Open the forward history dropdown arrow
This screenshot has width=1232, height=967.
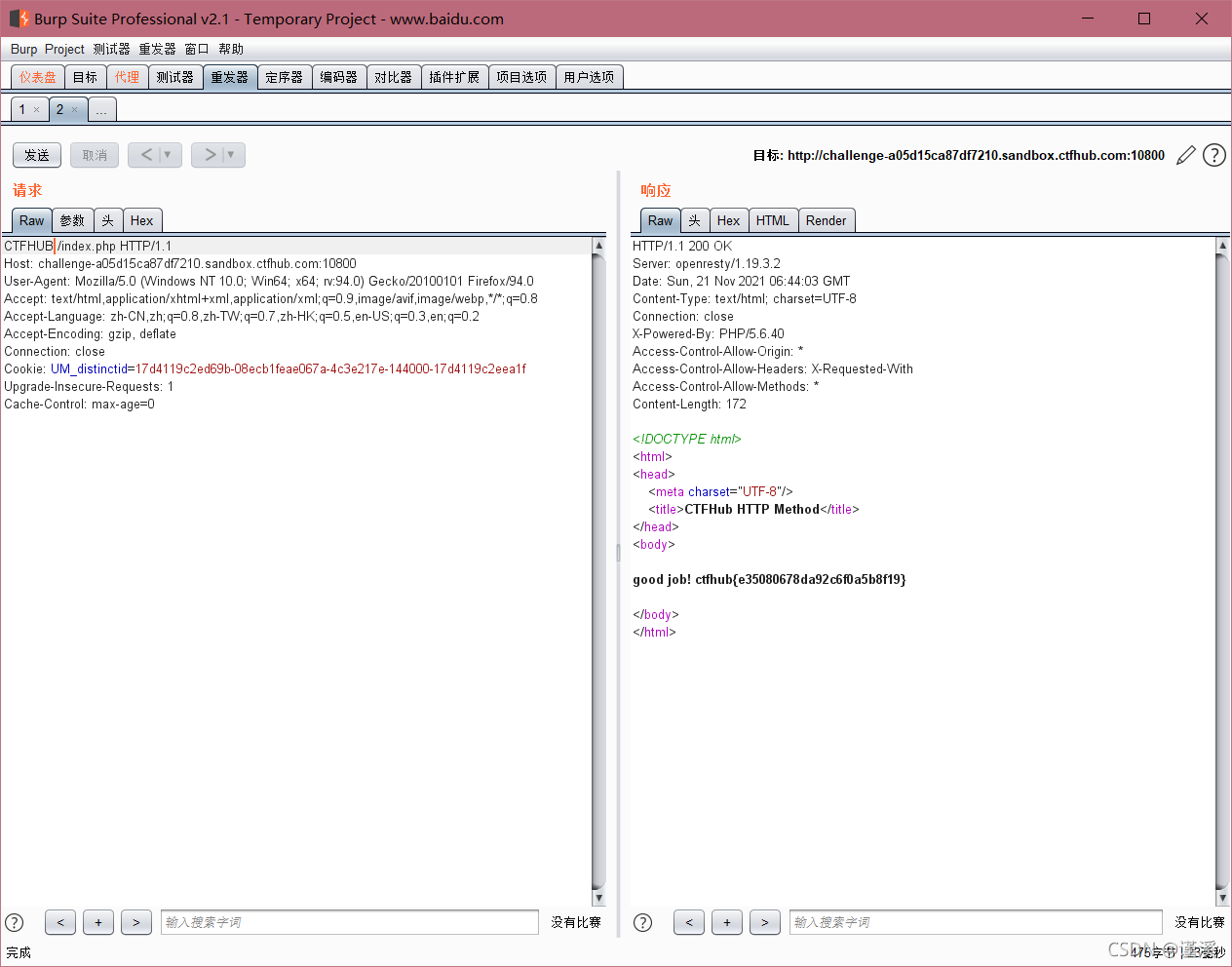(231, 155)
